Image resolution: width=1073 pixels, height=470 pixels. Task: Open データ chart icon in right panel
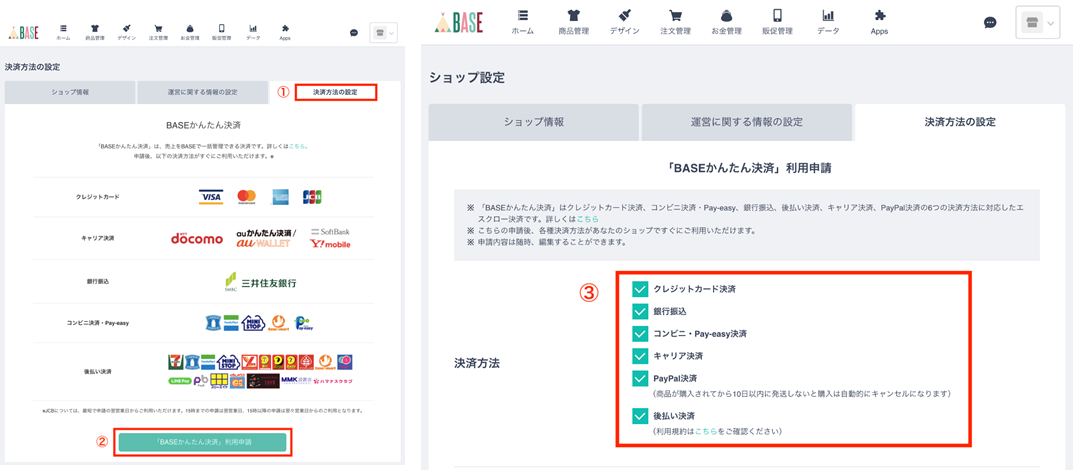pos(828,22)
